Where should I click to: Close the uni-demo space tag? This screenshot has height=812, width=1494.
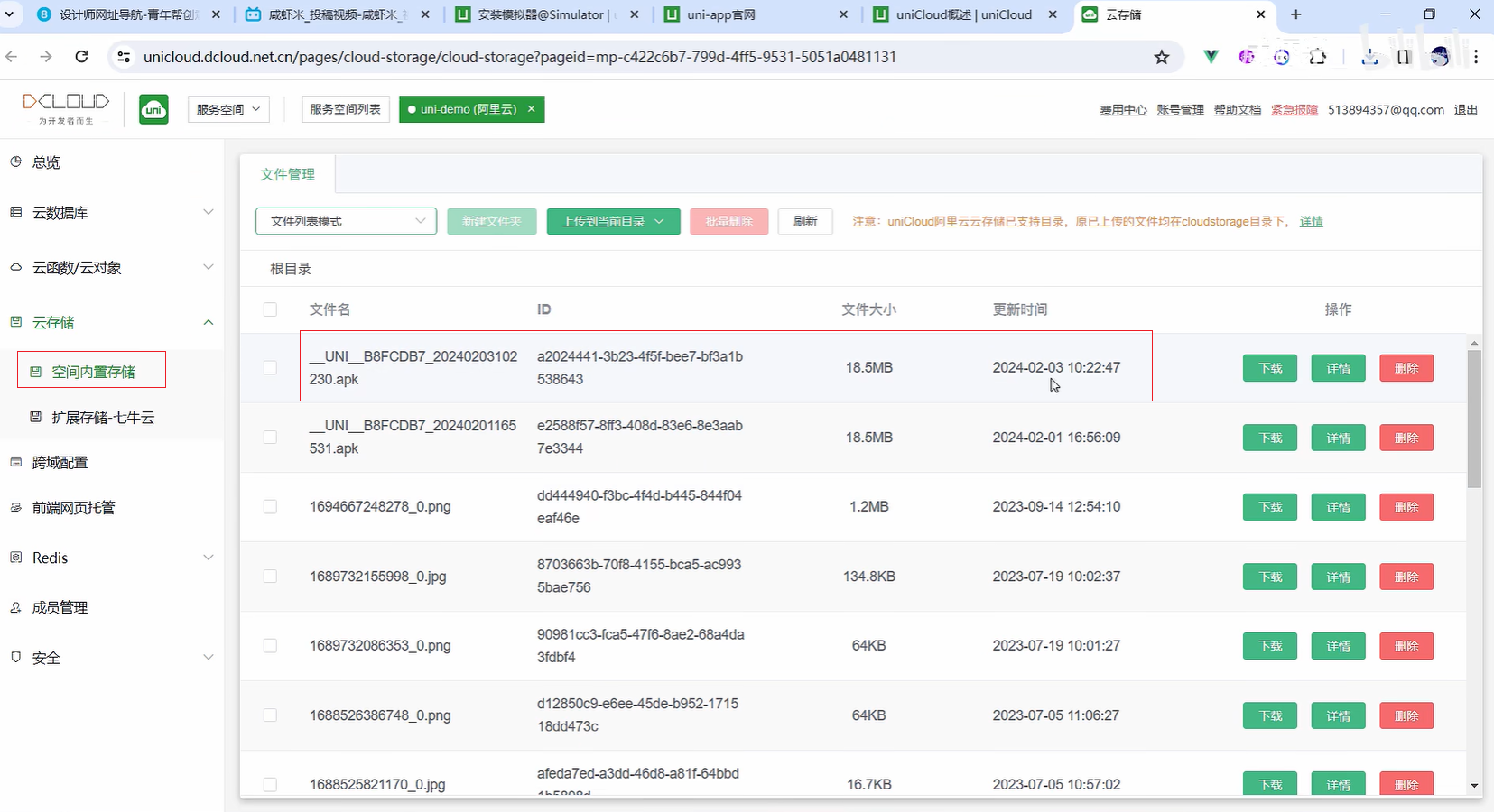[532, 109]
